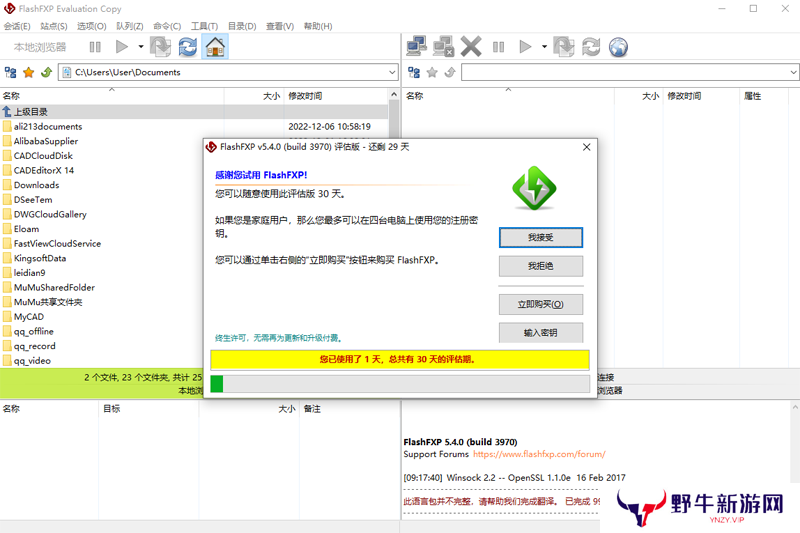Image resolution: width=800 pixels, height=533 pixels.
Task: Click the local folder tree icon
Action: (10, 72)
